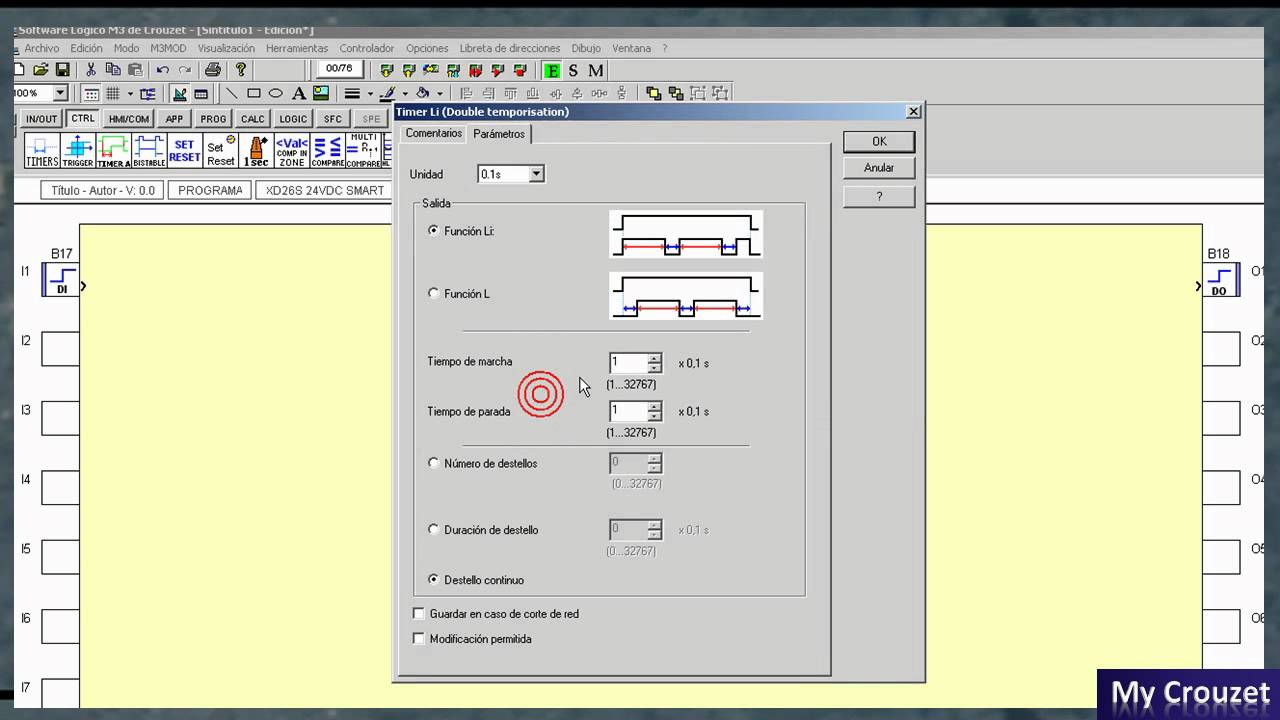Choose the Número de destellos option
1280x720 pixels.
click(x=433, y=463)
